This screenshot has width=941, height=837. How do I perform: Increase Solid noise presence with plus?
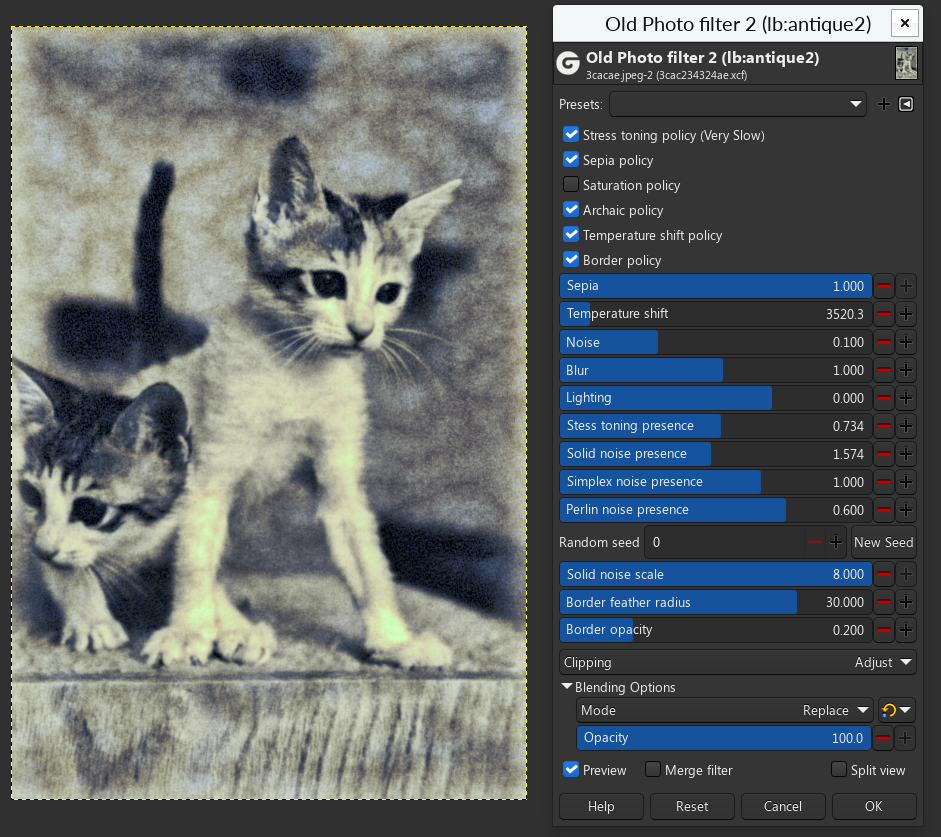click(906, 454)
